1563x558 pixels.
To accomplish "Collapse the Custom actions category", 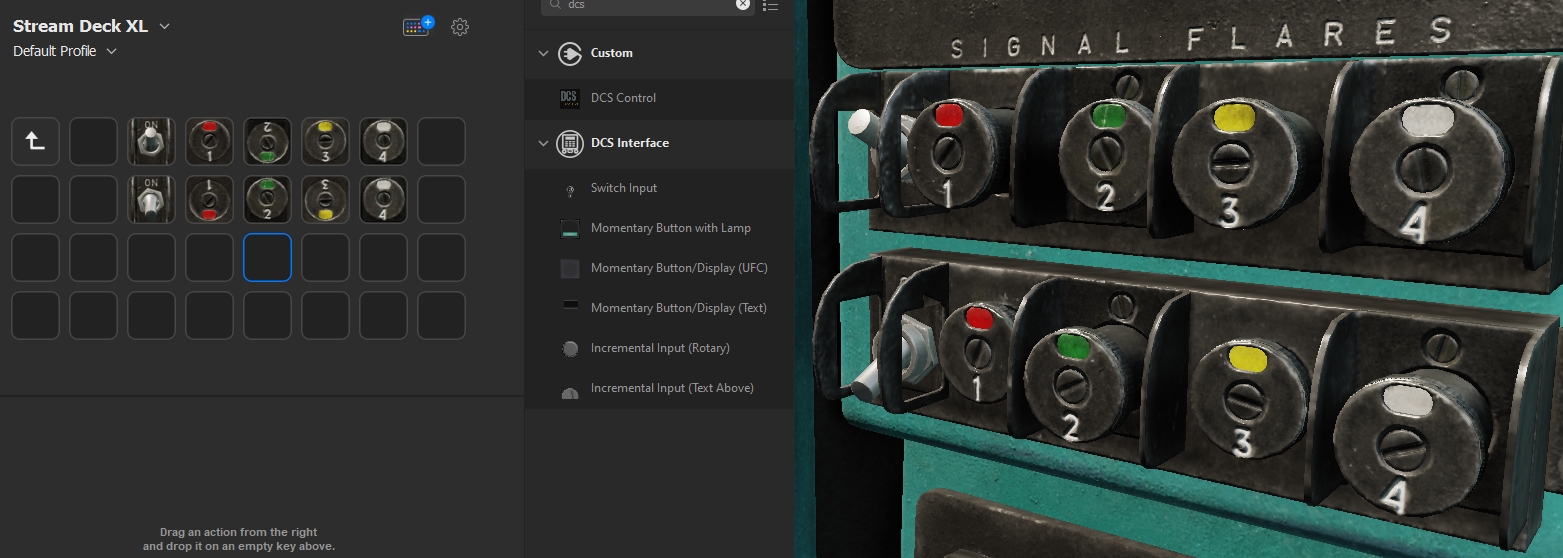I will (x=543, y=53).
